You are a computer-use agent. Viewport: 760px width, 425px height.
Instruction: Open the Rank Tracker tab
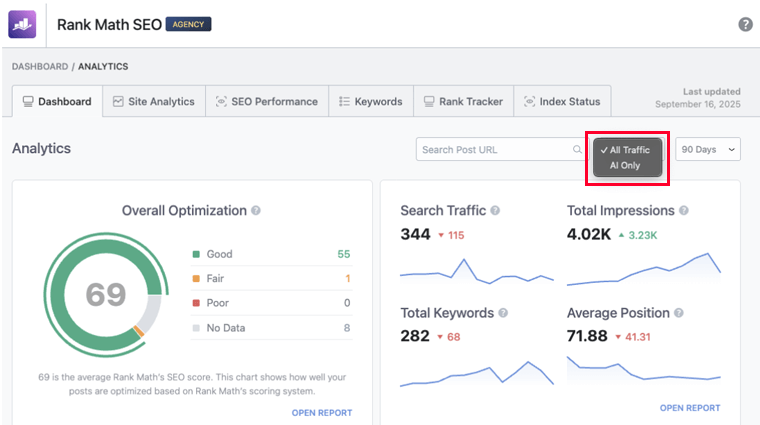tap(463, 101)
